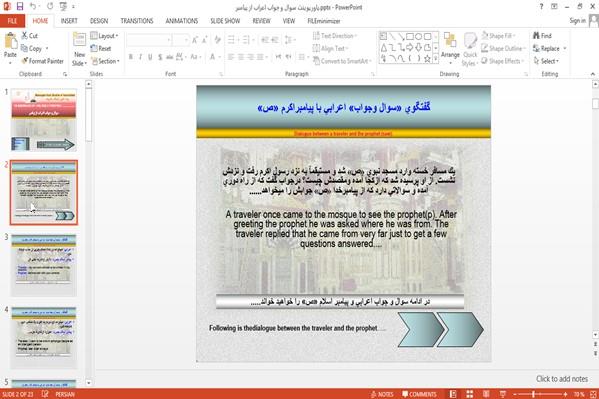Toggle the Notes pane in status bar
The width and height of the screenshot is (599, 399).
[x=382, y=394]
